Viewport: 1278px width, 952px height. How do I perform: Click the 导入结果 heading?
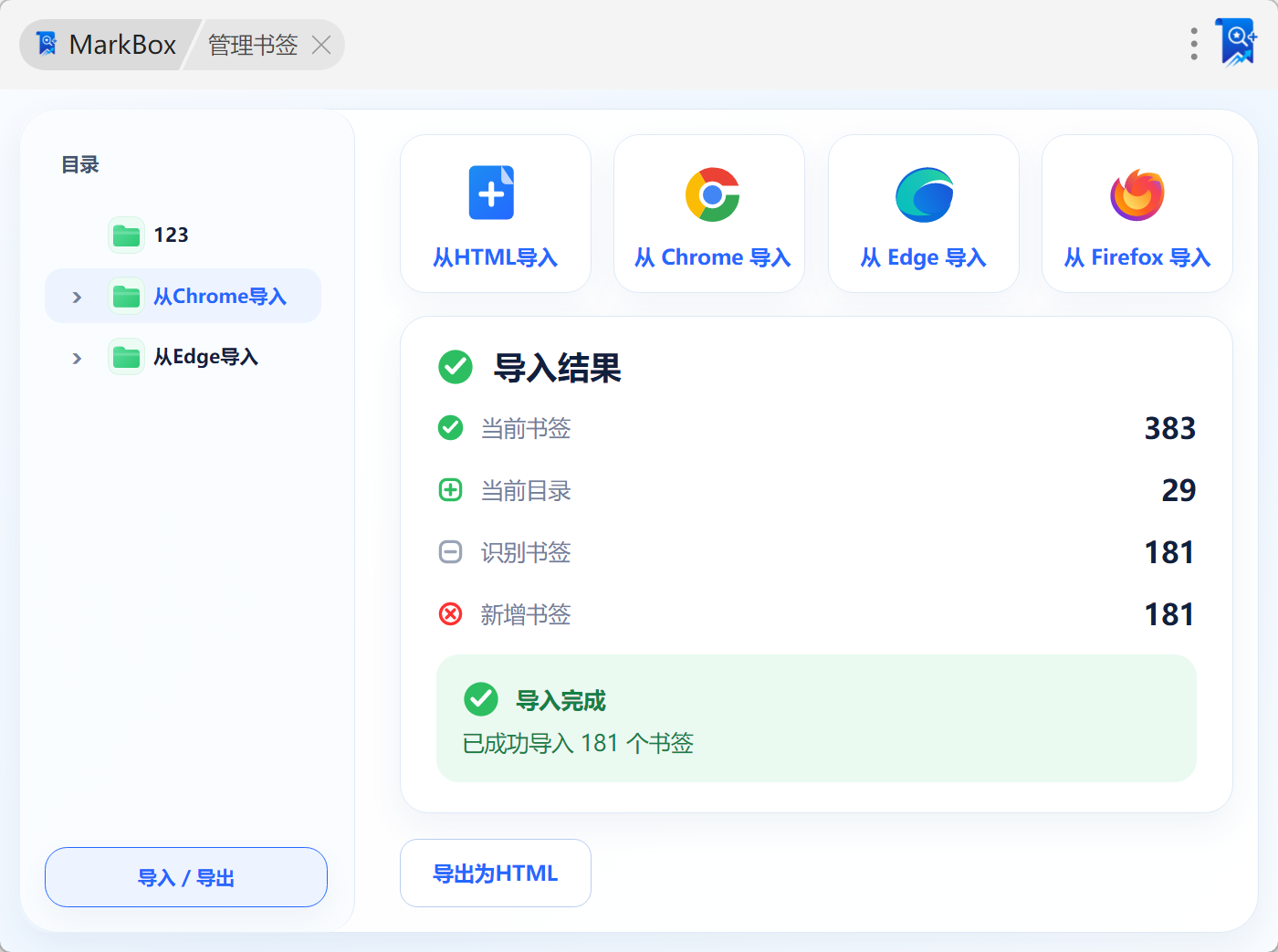tap(558, 368)
